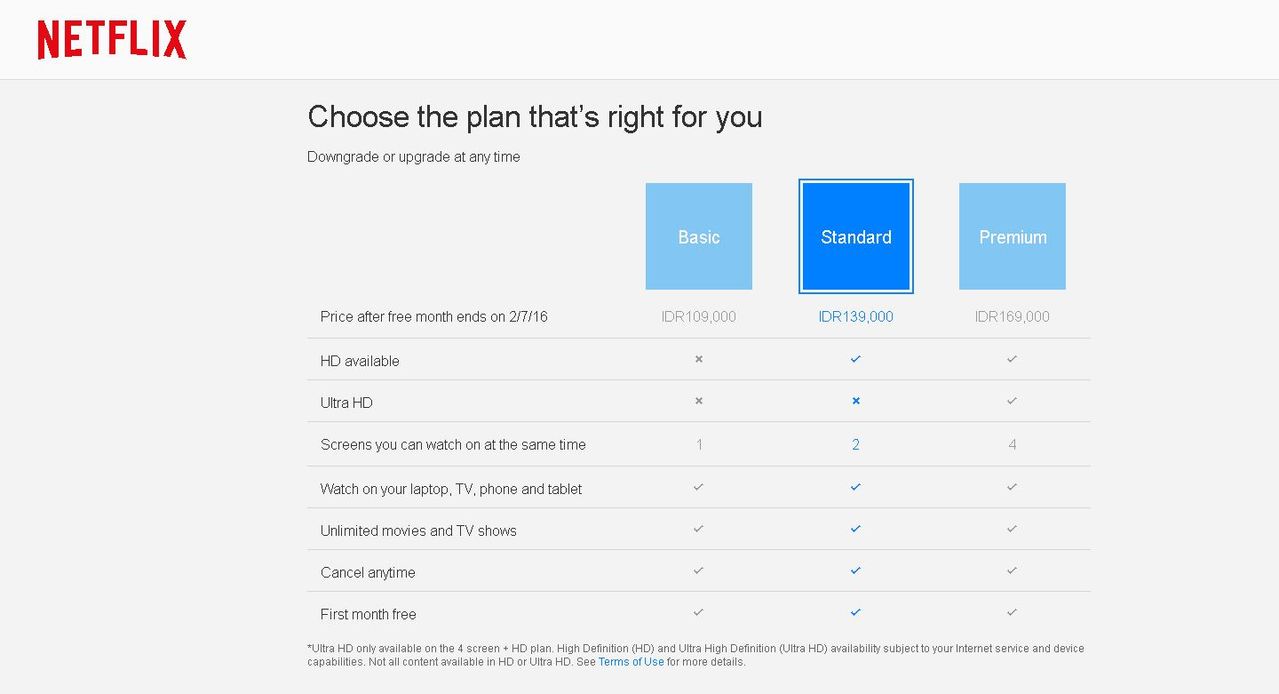Select the Standard plan tile

click(x=856, y=236)
